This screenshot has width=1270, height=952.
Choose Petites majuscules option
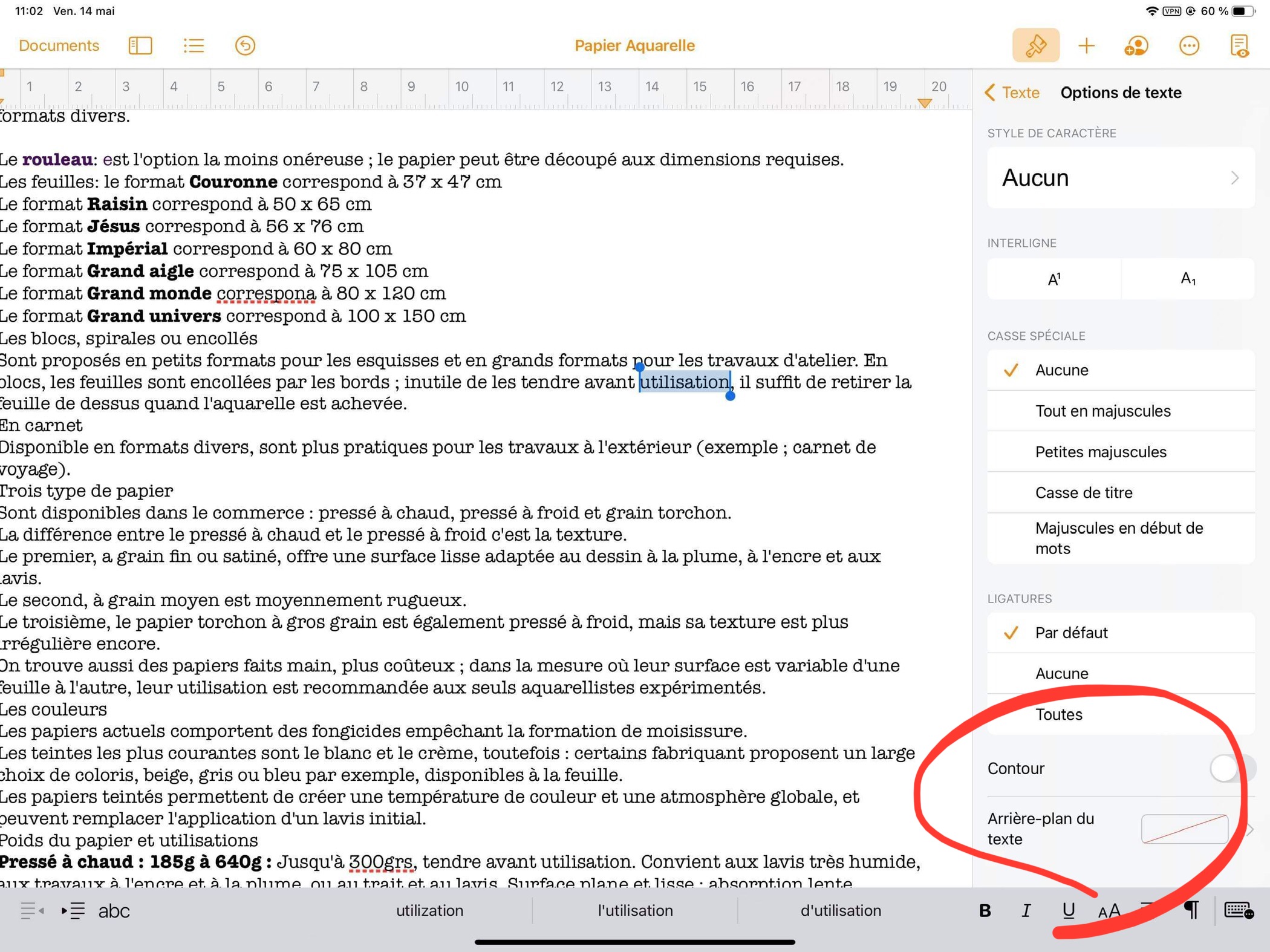1100,452
